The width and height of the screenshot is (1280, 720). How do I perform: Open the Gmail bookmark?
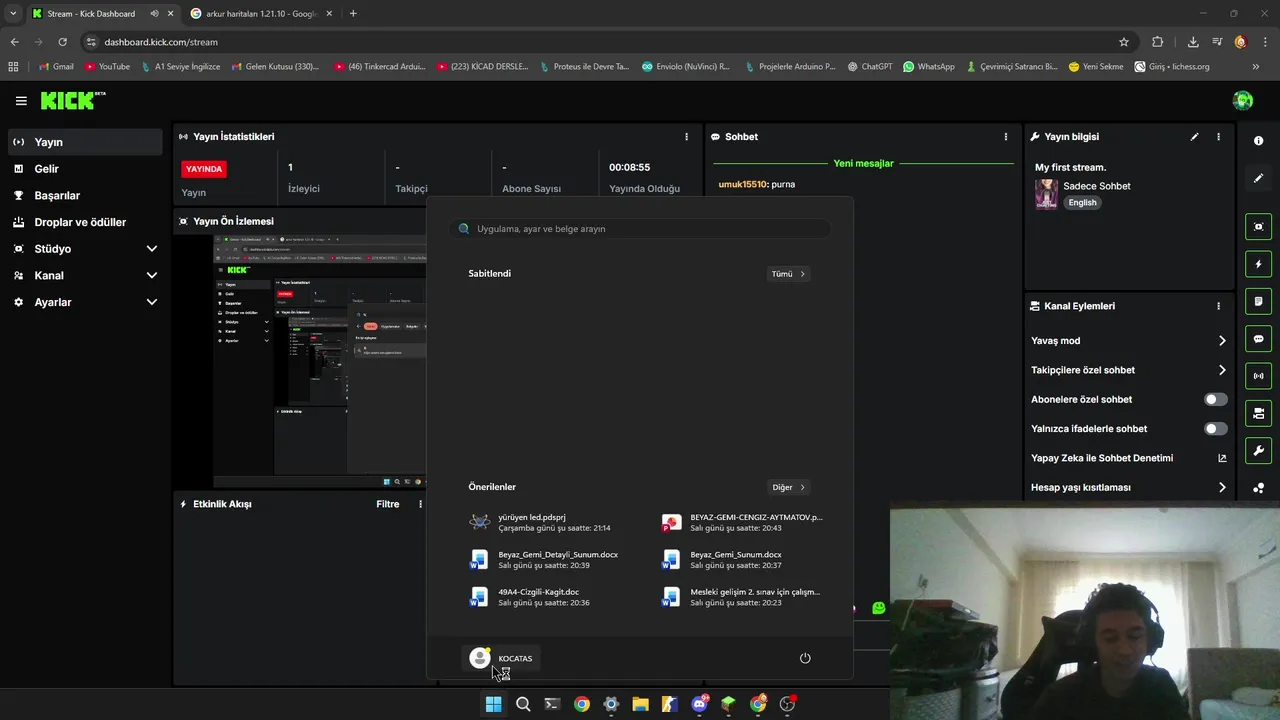[56, 67]
